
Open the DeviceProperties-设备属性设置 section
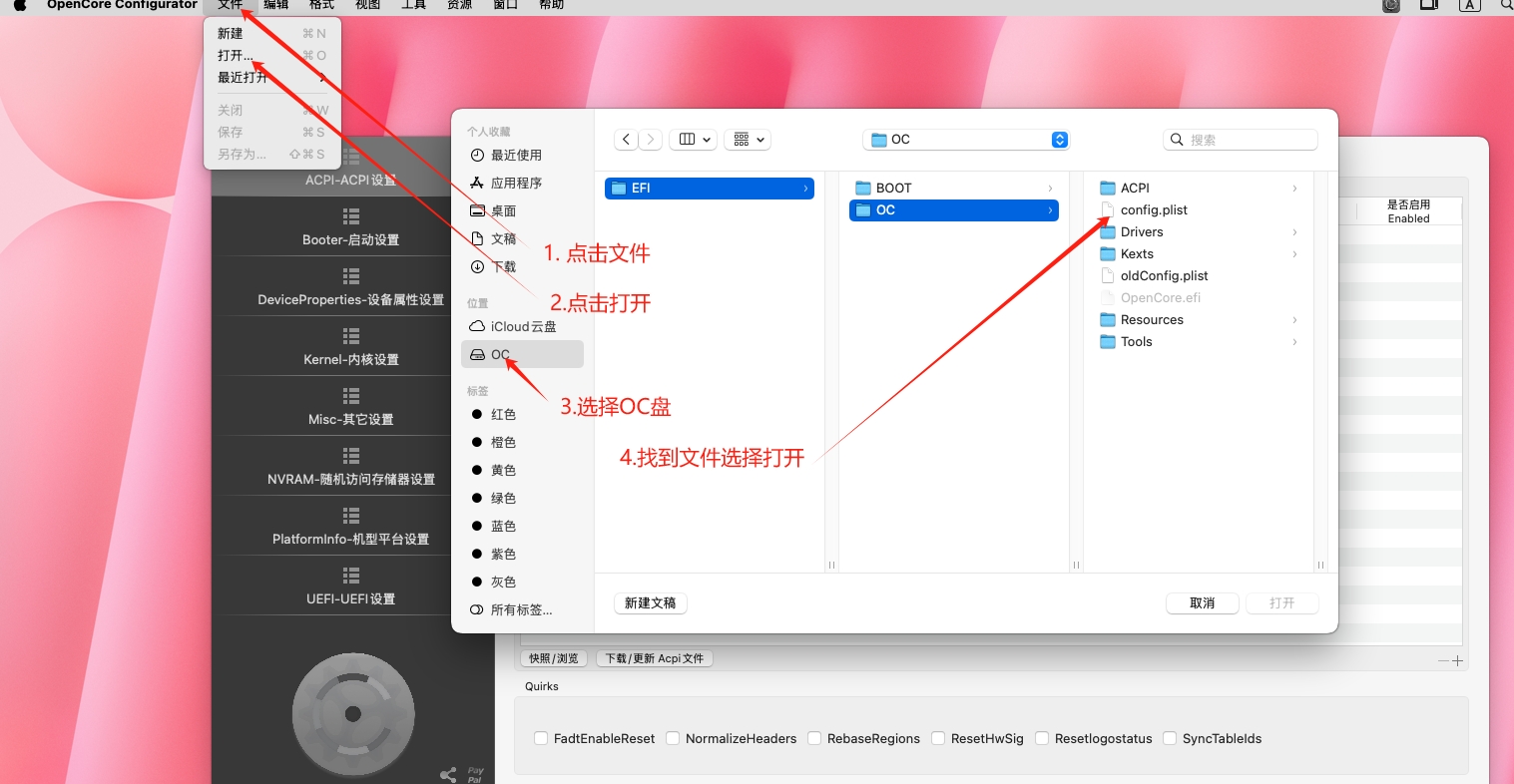click(x=350, y=287)
